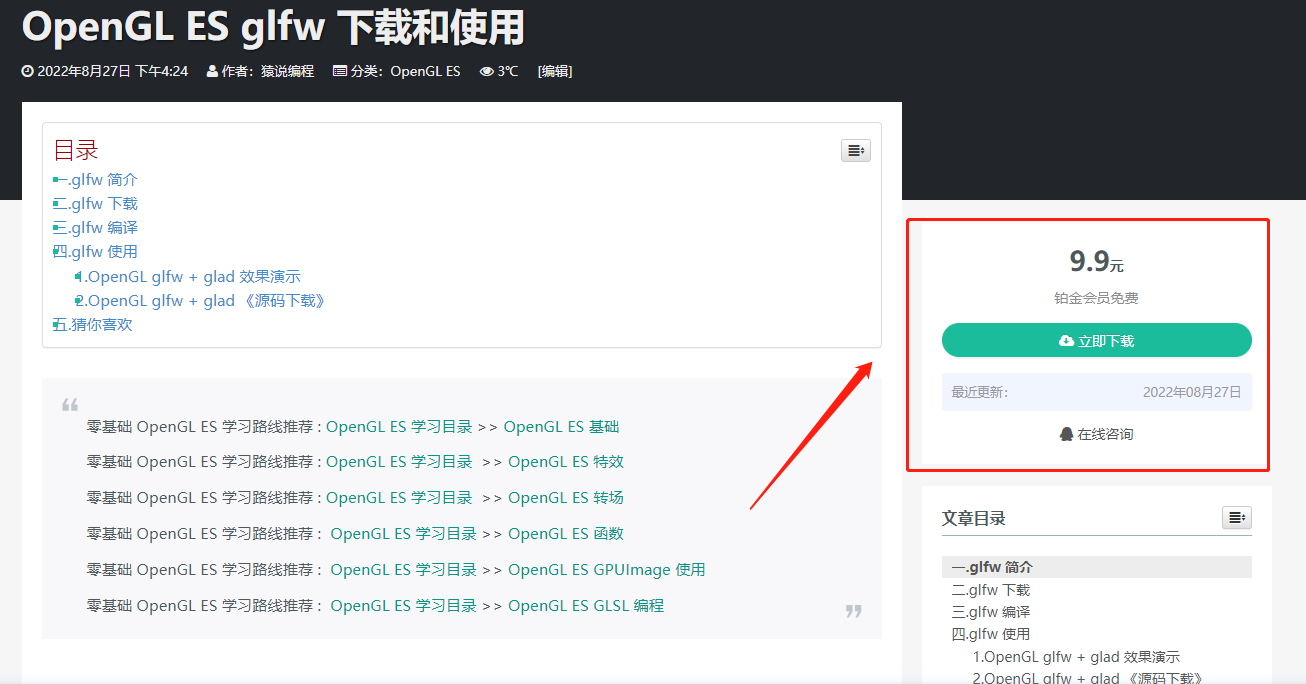
Task: Click the cloud download icon on 立即下载
Action: click(1066, 341)
